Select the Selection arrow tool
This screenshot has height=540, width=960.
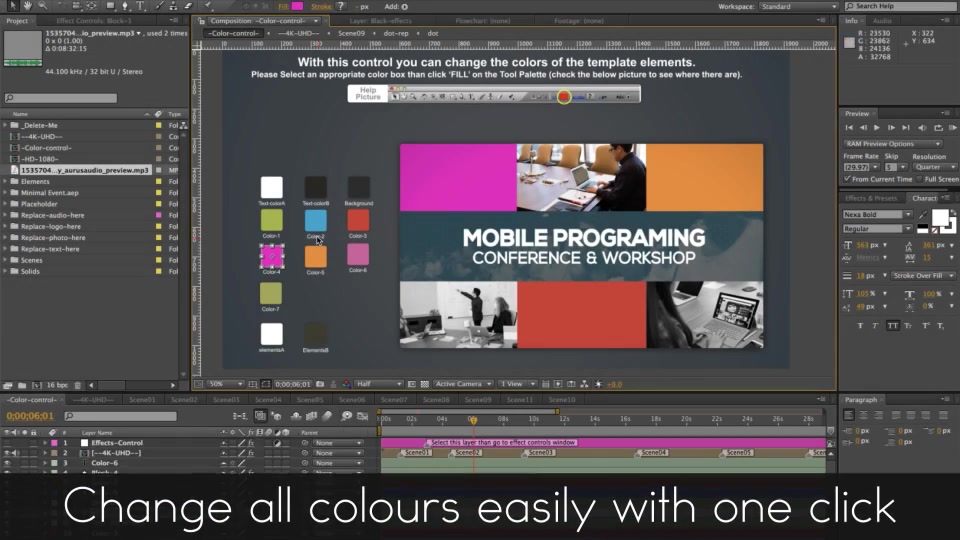pyautogui.click(x=12, y=6)
